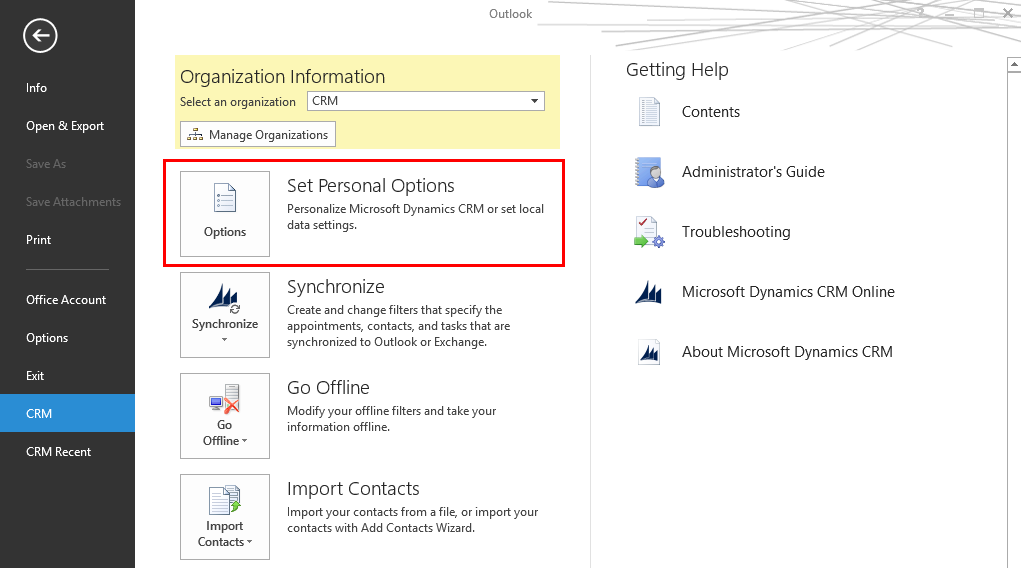Open the Options button with checklist icon
Screen dimensions: 1021x568
225,213
